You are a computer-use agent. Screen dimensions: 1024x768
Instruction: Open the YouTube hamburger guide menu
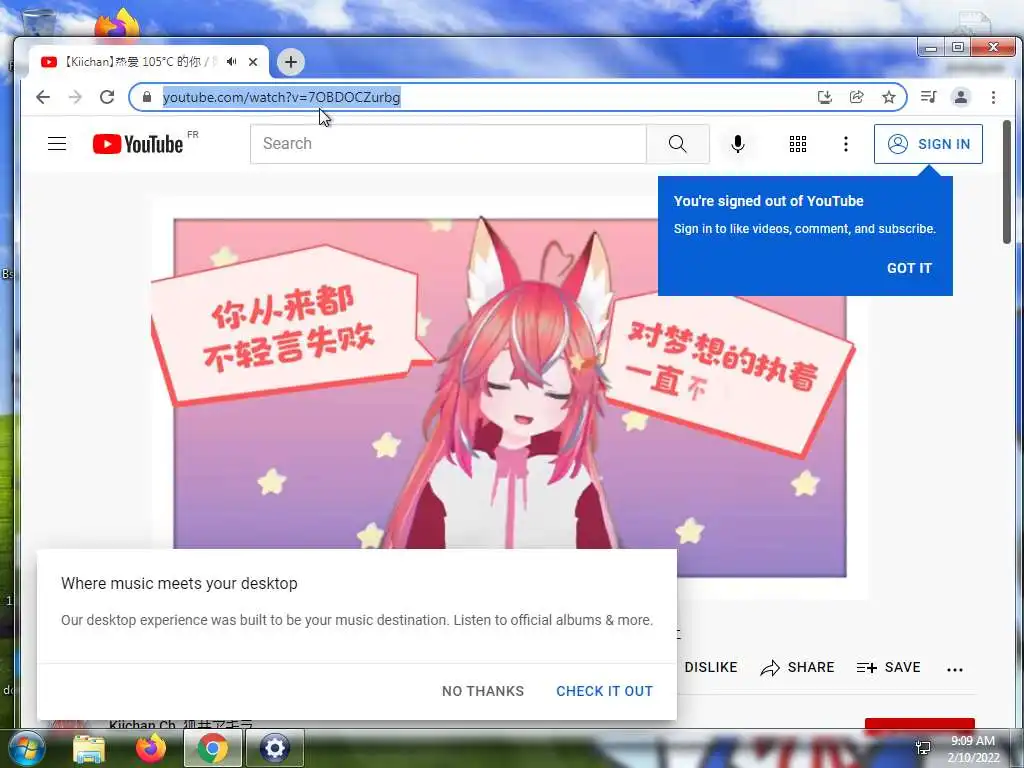pos(57,144)
